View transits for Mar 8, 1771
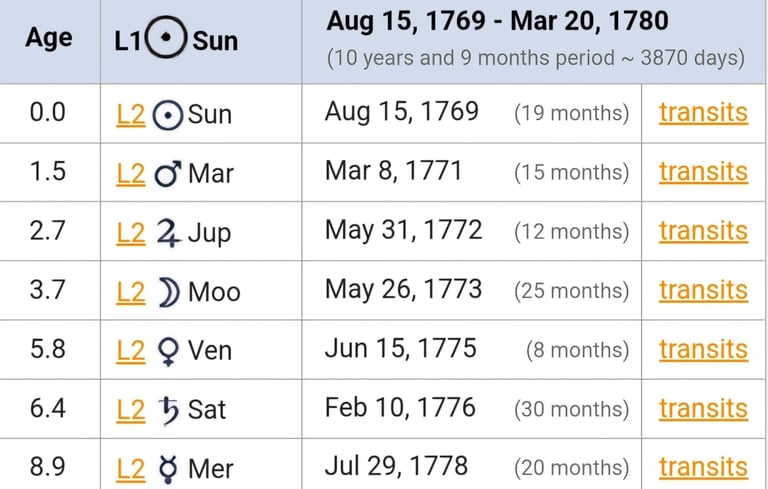768x489 pixels. point(703,172)
